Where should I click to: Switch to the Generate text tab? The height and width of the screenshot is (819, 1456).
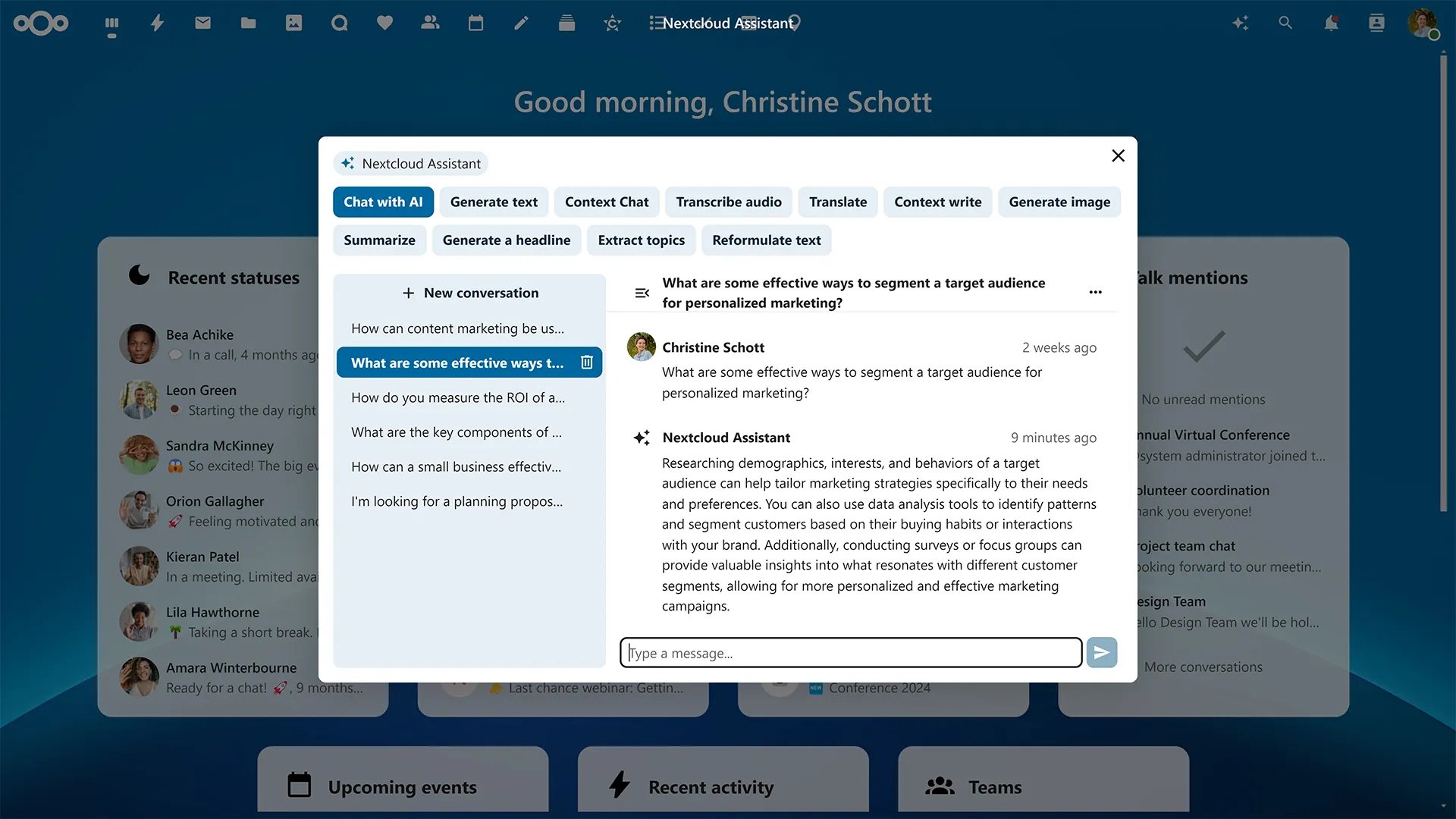(494, 202)
